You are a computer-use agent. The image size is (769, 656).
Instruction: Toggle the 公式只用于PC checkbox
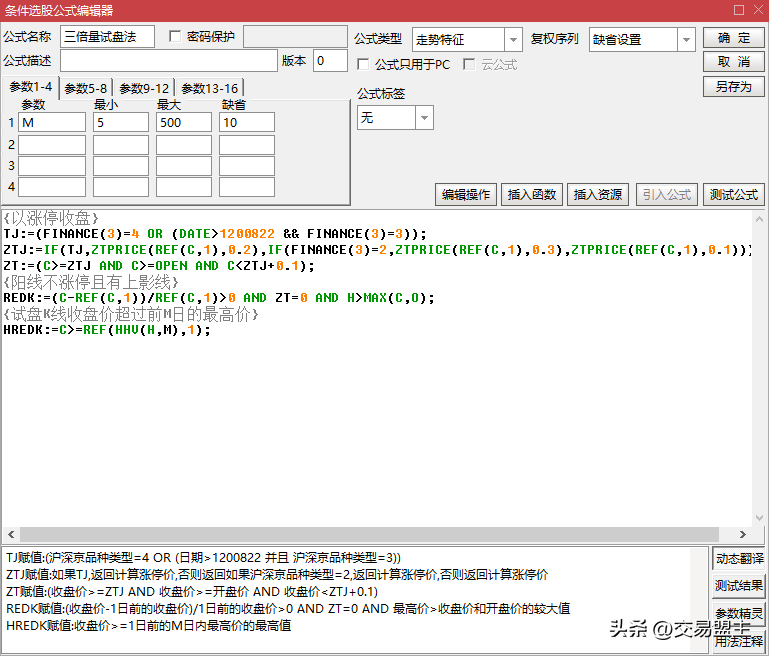[x=363, y=64]
